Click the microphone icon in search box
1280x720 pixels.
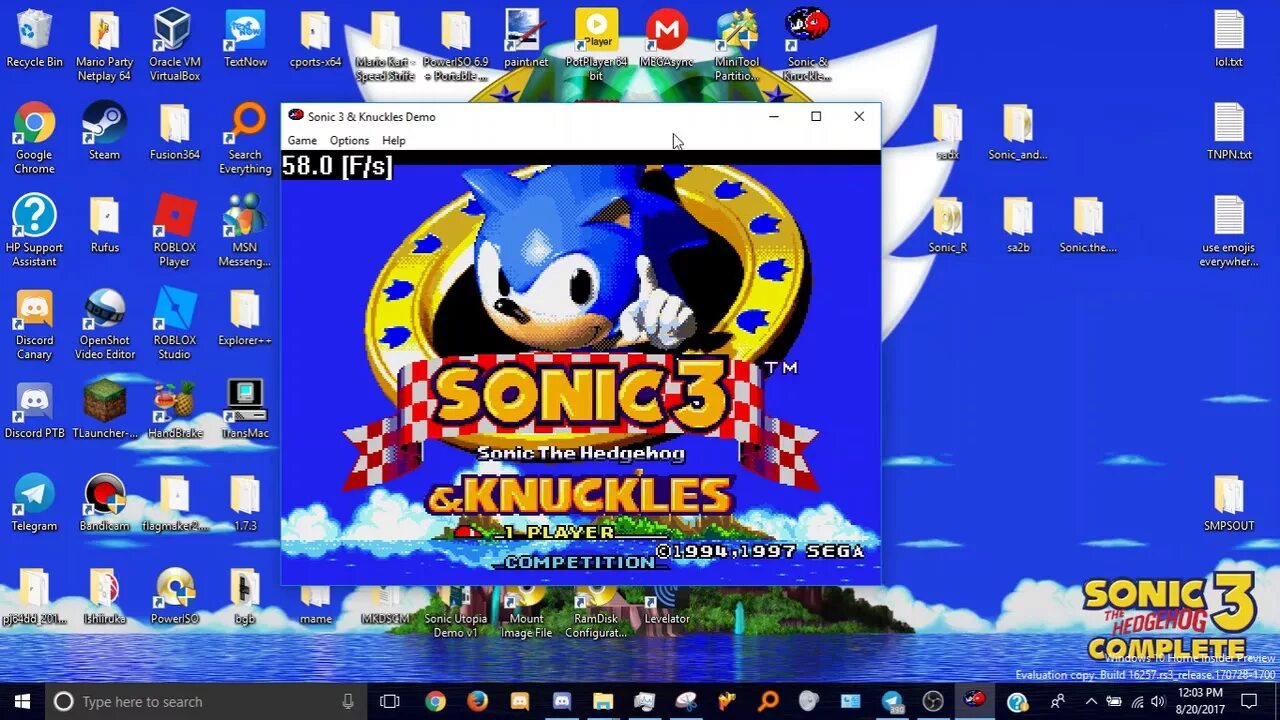click(348, 701)
